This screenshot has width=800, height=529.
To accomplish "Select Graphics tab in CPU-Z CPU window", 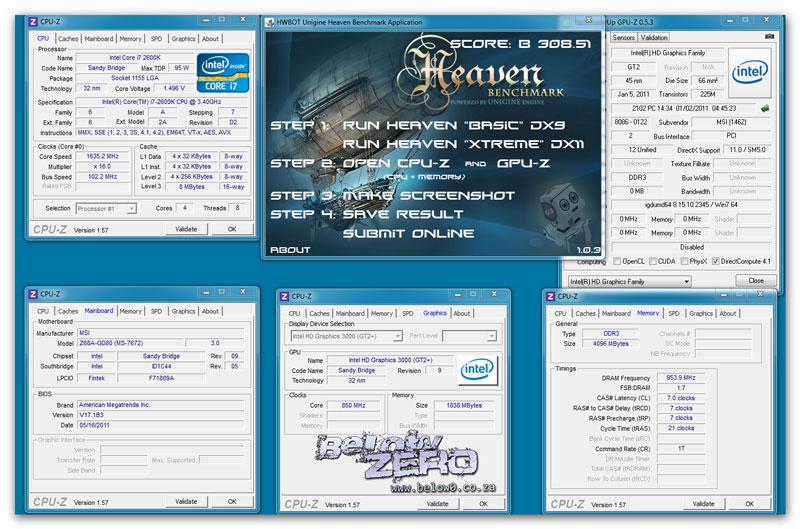I will point(183,39).
